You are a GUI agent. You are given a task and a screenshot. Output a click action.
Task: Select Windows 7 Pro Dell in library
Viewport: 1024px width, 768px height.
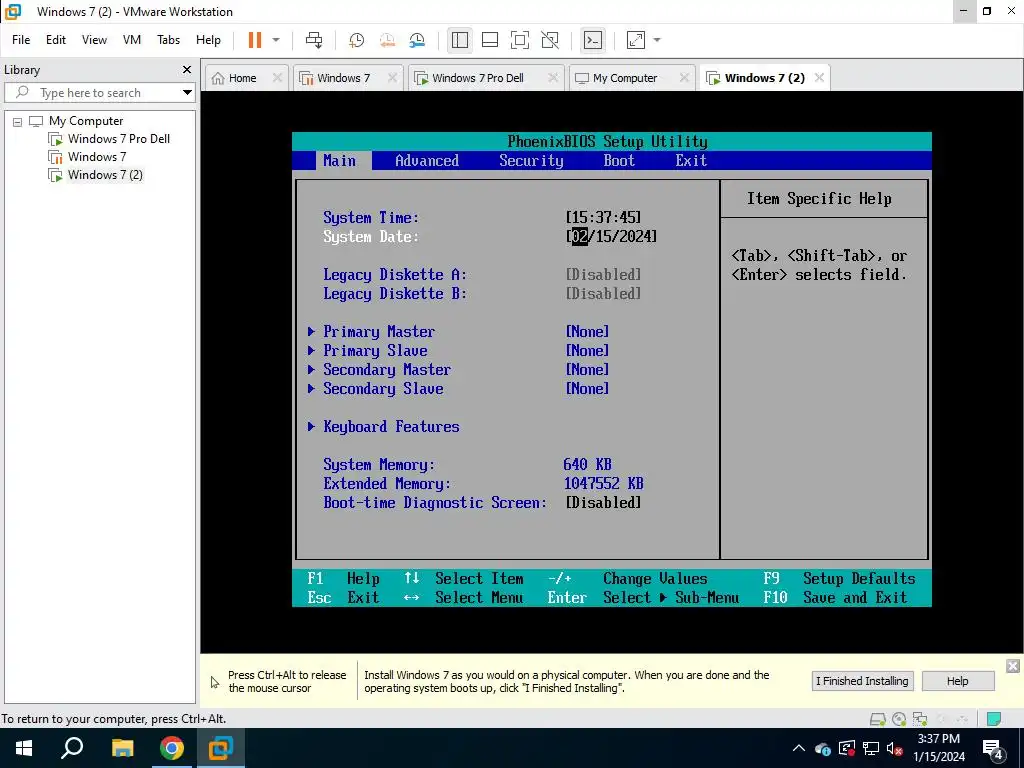click(118, 138)
